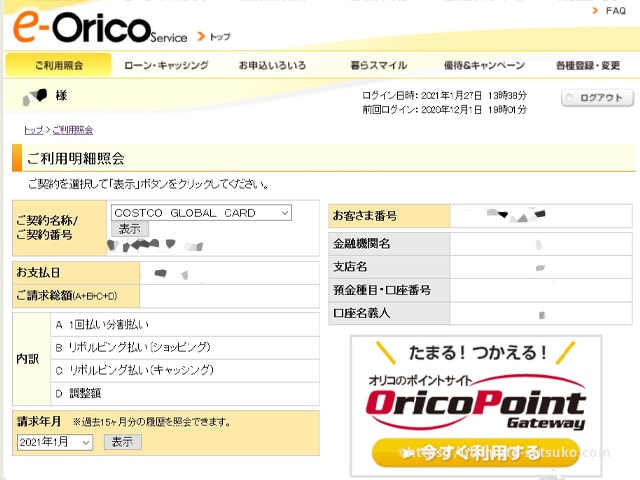Open the 優待&キャンペーン menu
640x480 pixels.
tap(484, 65)
